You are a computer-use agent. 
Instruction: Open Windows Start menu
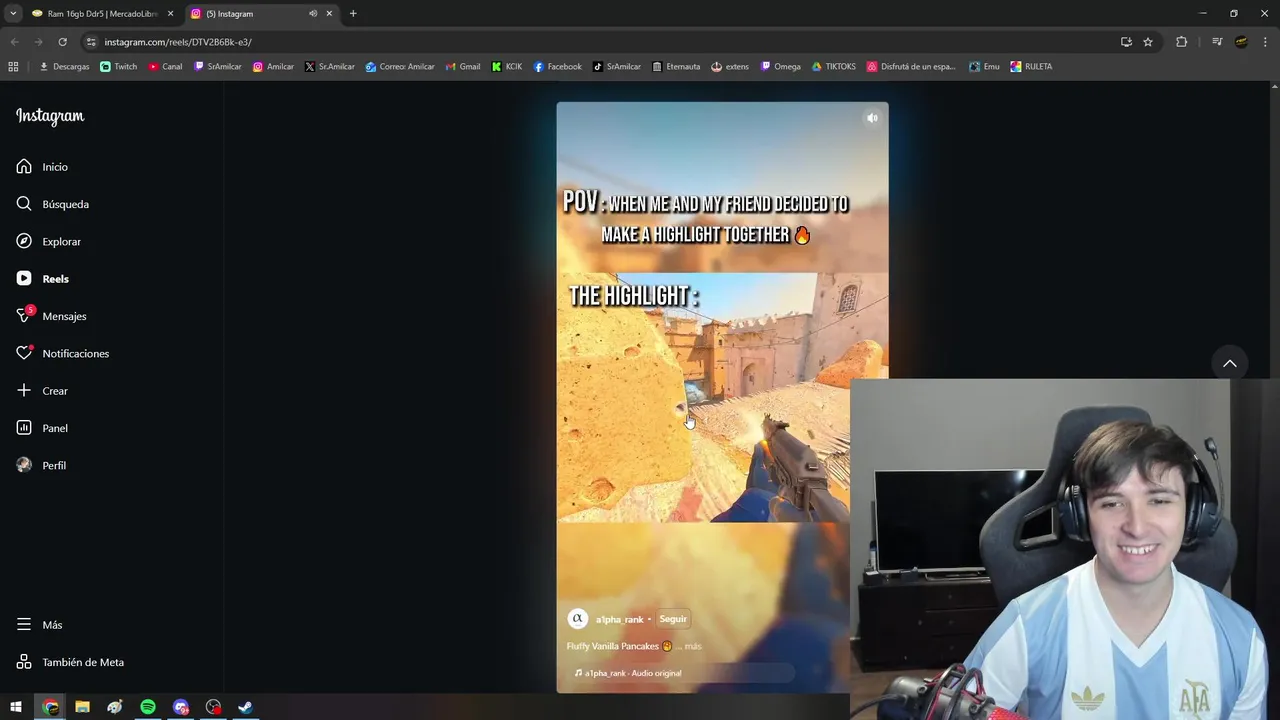tap(16, 707)
